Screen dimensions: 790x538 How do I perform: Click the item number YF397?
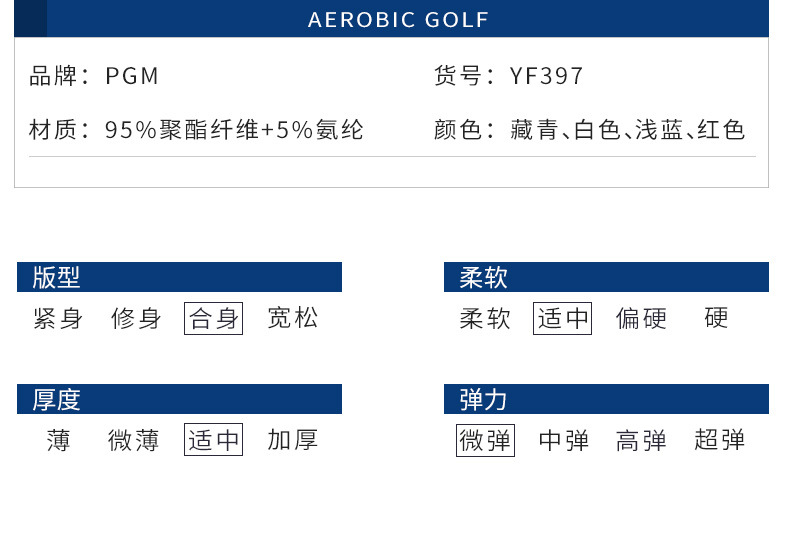[546, 76]
